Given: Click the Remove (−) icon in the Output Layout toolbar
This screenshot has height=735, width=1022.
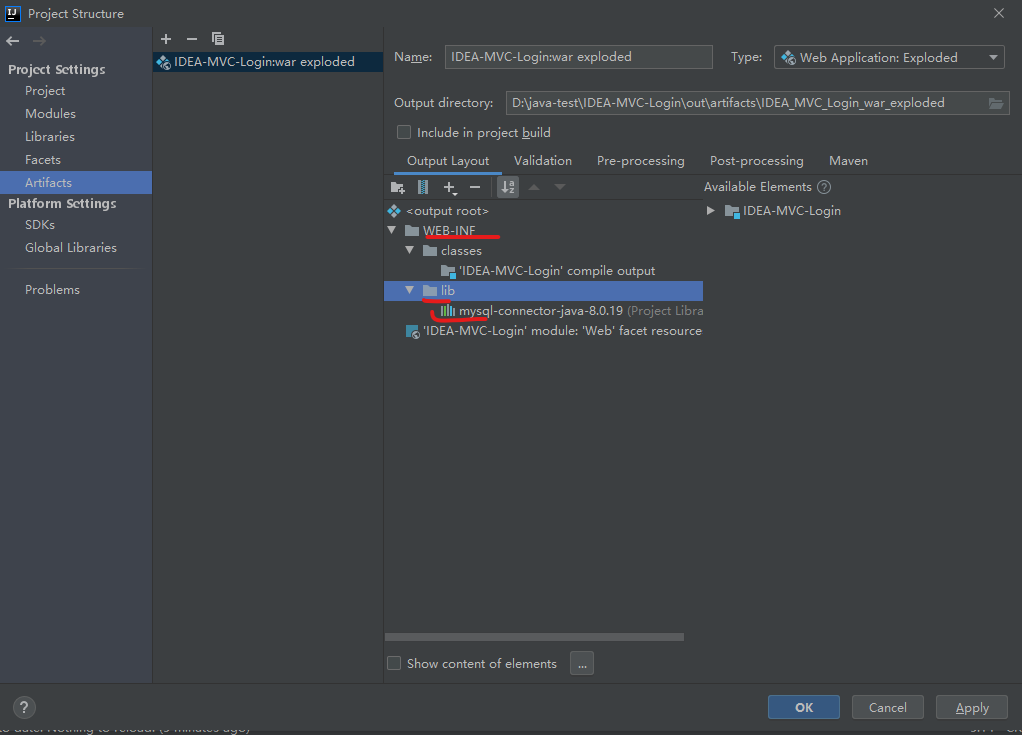Looking at the screenshot, I should click(x=475, y=187).
